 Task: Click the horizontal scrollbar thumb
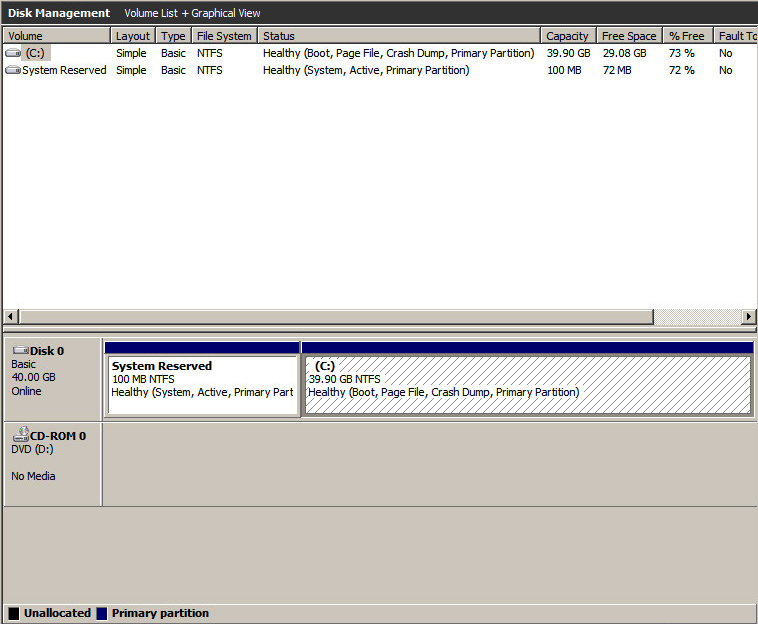click(336, 317)
